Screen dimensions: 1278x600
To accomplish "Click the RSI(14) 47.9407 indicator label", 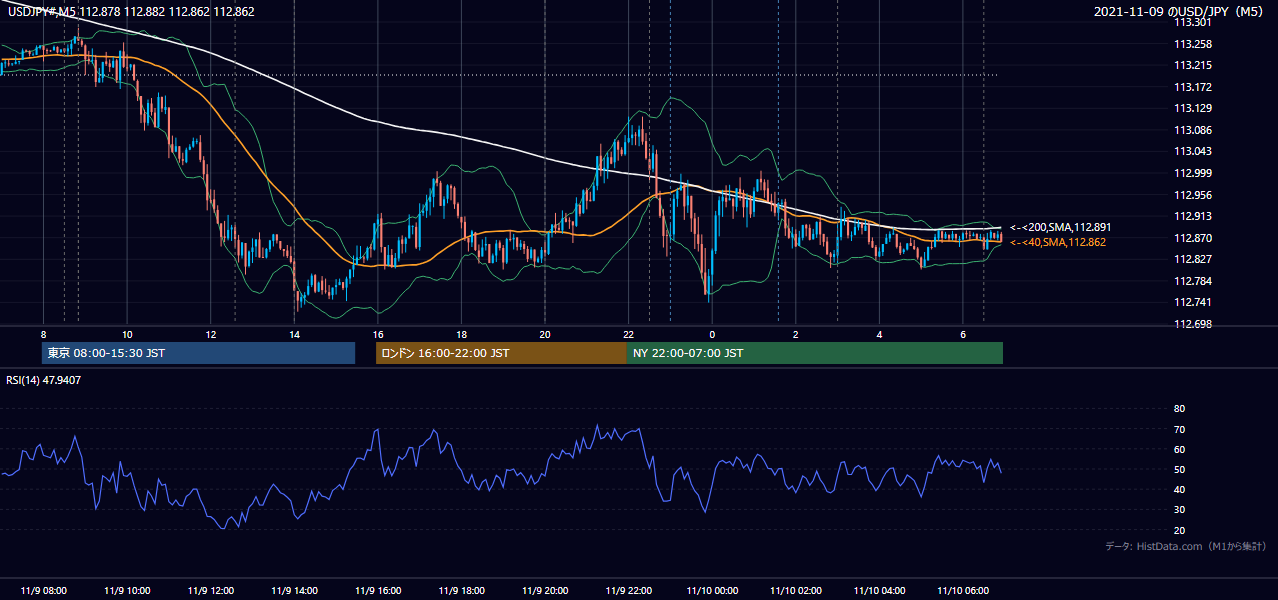I will click(44, 380).
